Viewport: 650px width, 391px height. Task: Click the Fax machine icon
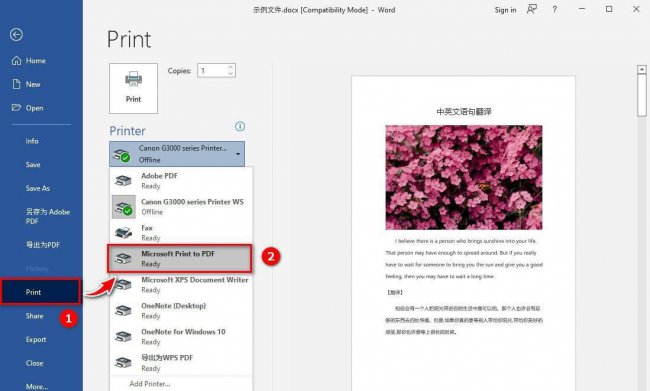[123, 233]
